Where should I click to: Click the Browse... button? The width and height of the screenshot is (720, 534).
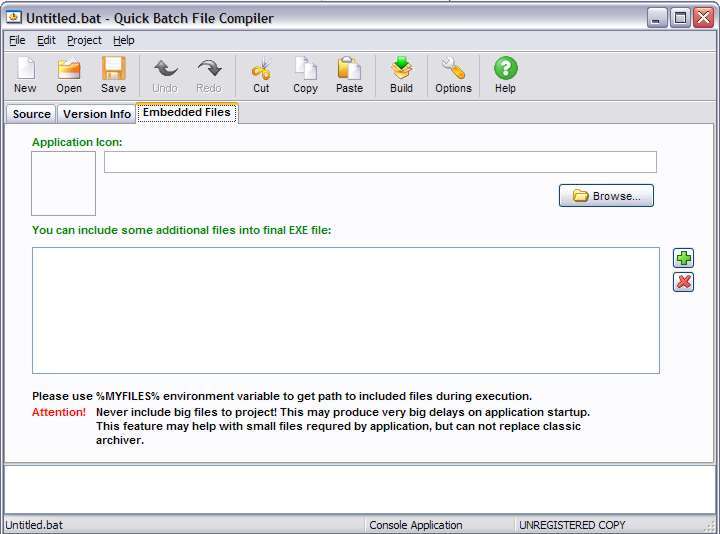[606, 196]
